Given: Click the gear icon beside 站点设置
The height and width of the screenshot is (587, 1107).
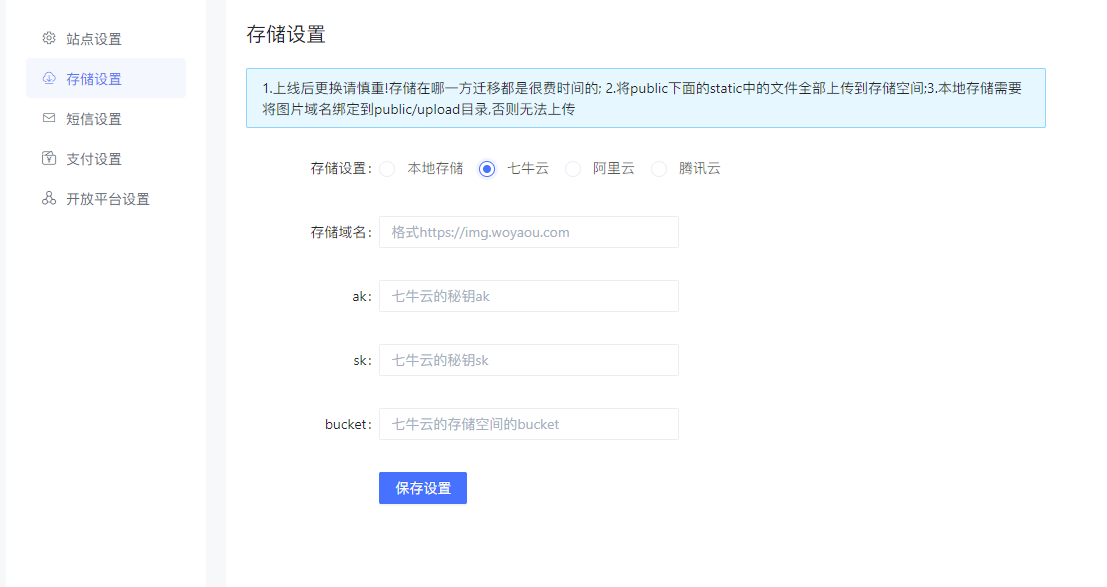Looking at the screenshot, I should coord(49,38).
